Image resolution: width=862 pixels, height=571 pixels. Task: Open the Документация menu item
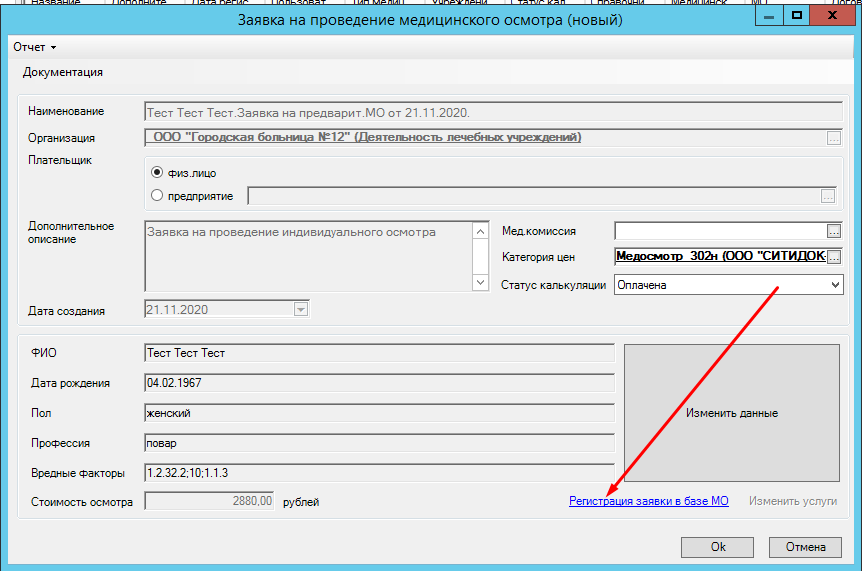coord(63,72)
